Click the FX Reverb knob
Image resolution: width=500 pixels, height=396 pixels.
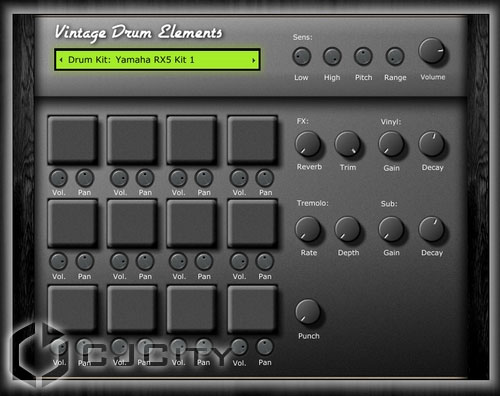coord(308,144)
